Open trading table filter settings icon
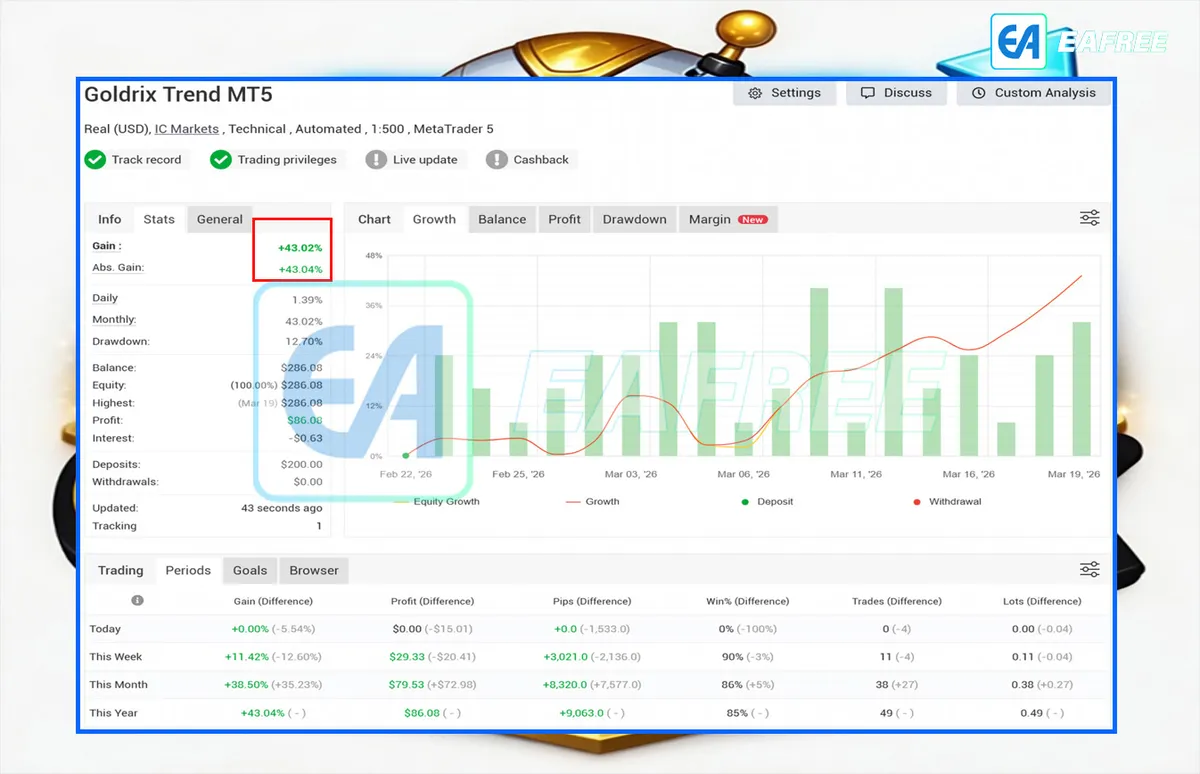Image resolution: width=1200 pixels, height=774 pixels. 1090,570
